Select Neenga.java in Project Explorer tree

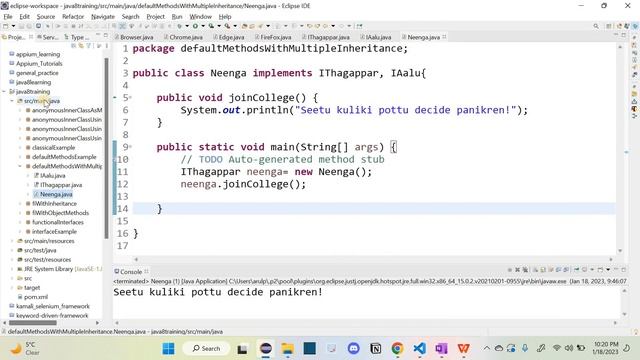click(x=56, y=194)
